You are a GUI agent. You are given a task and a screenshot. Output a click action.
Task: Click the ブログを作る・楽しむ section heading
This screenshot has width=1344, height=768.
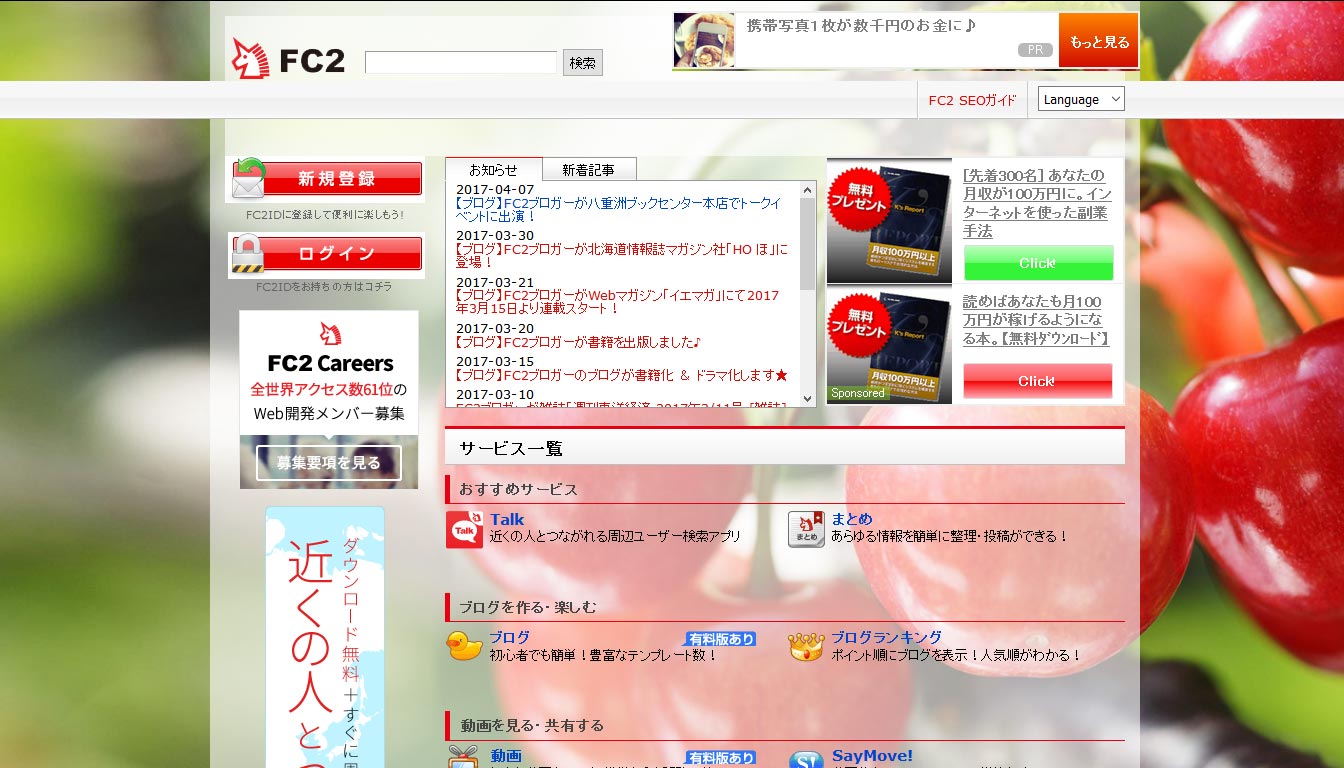click(x=527, y=607)
